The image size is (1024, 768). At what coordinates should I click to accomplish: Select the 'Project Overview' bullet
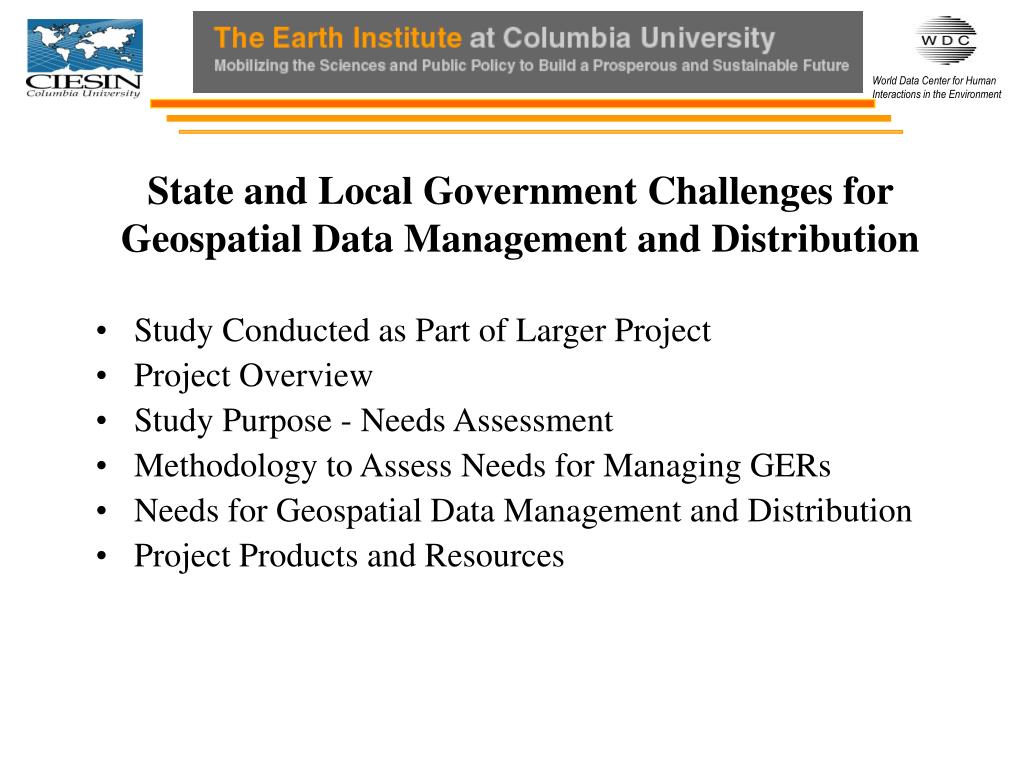point(253,376)
